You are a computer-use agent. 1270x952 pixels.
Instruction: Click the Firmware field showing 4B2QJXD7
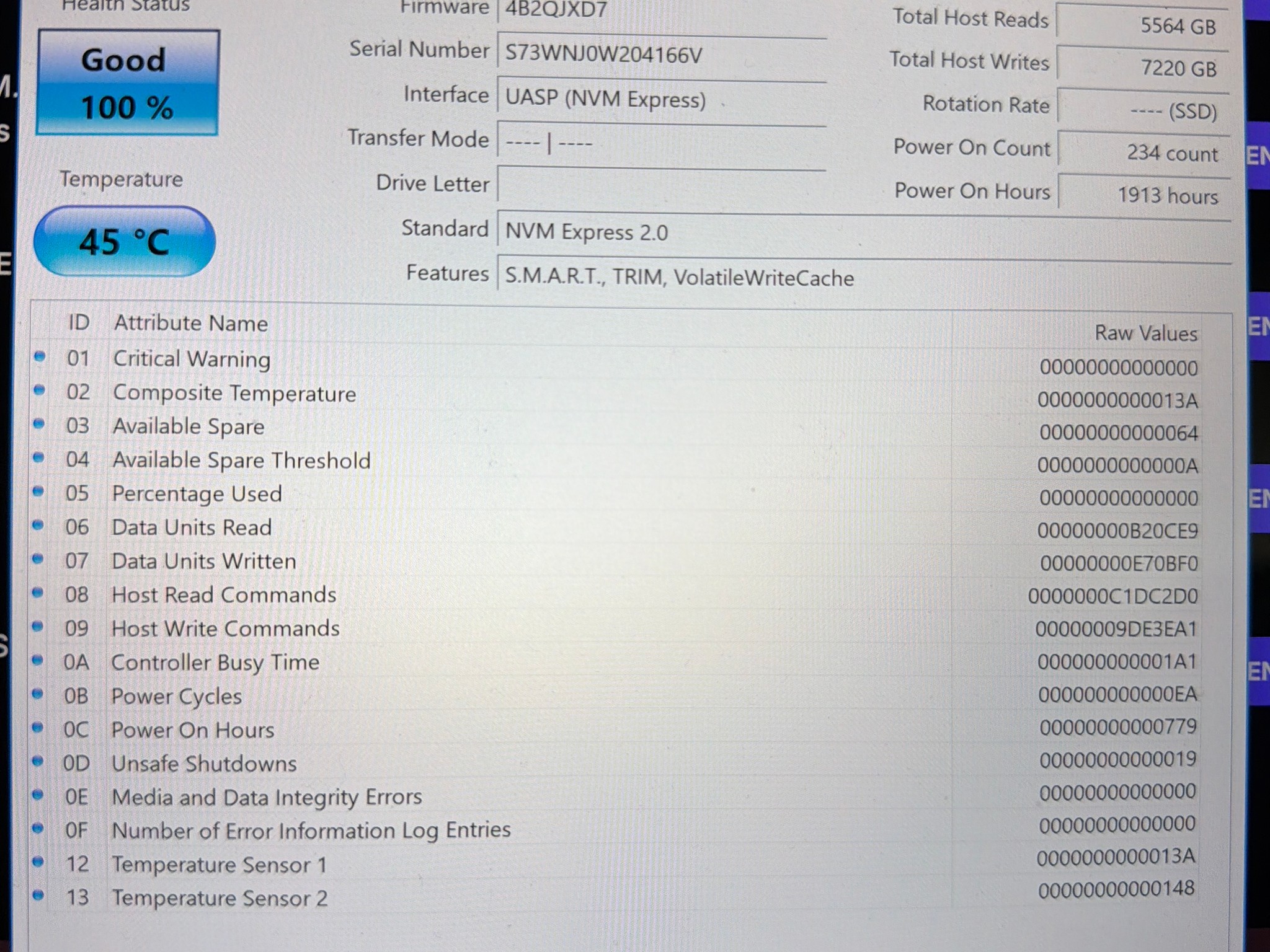662,10
